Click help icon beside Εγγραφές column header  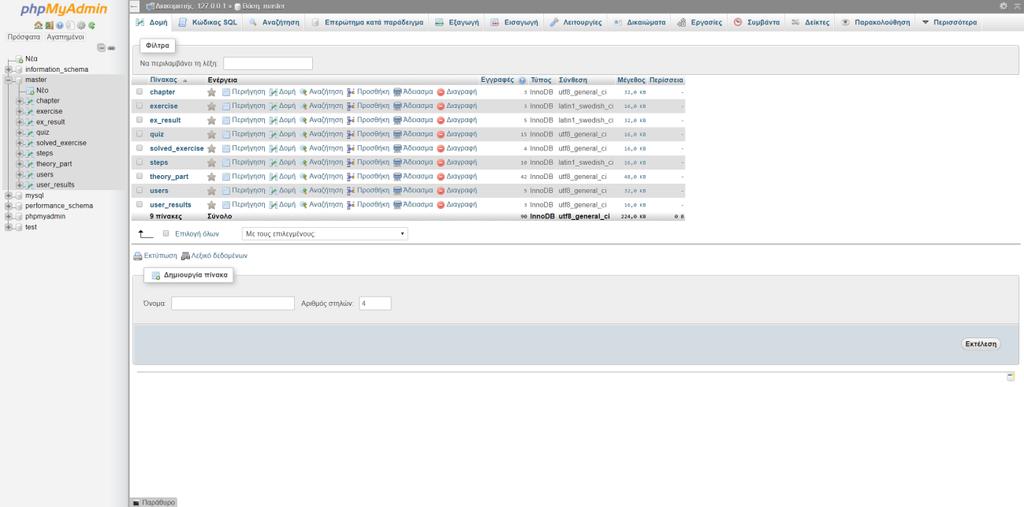click(x=522, y=80)
